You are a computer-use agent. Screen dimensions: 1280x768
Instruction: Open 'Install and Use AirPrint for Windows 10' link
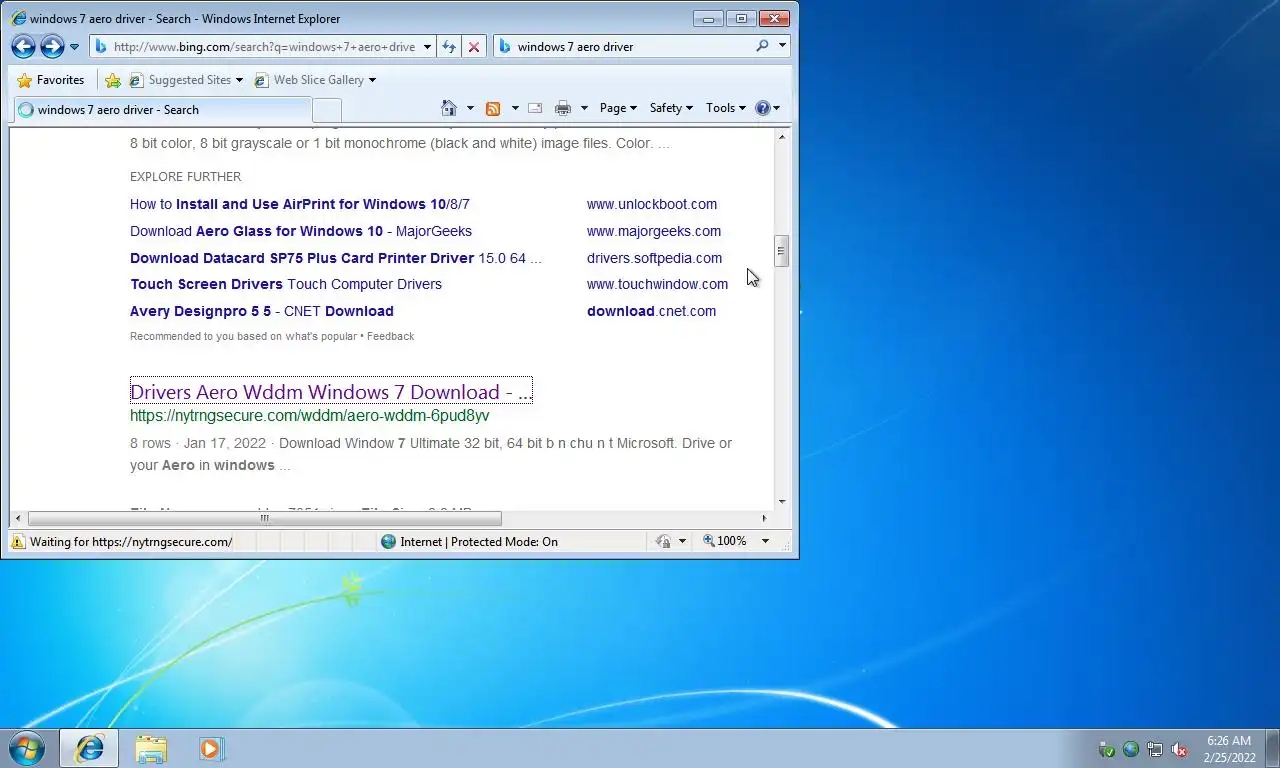tap(300, 204)
